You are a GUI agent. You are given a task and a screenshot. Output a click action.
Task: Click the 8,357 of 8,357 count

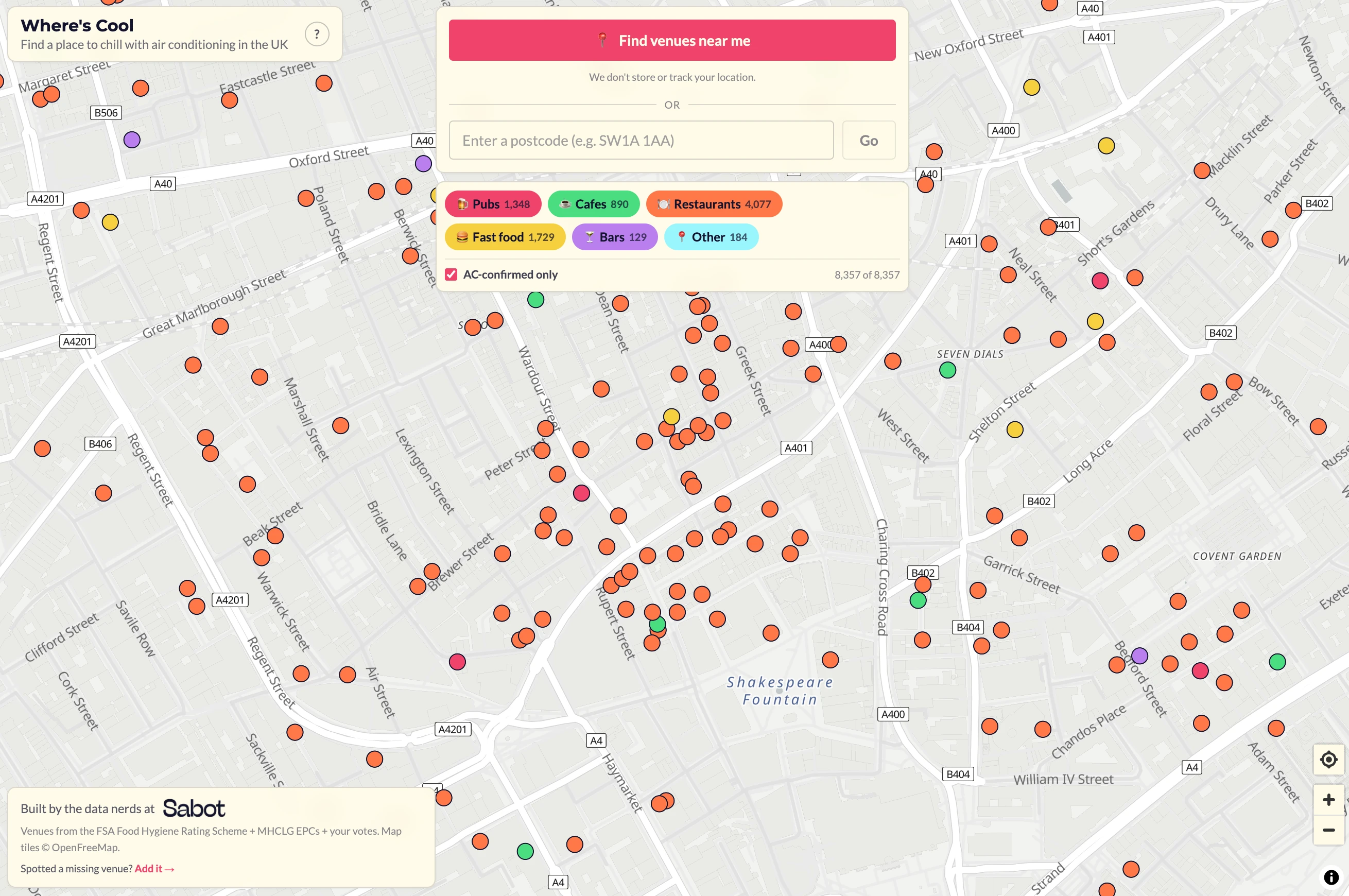[x=867, y=275]
